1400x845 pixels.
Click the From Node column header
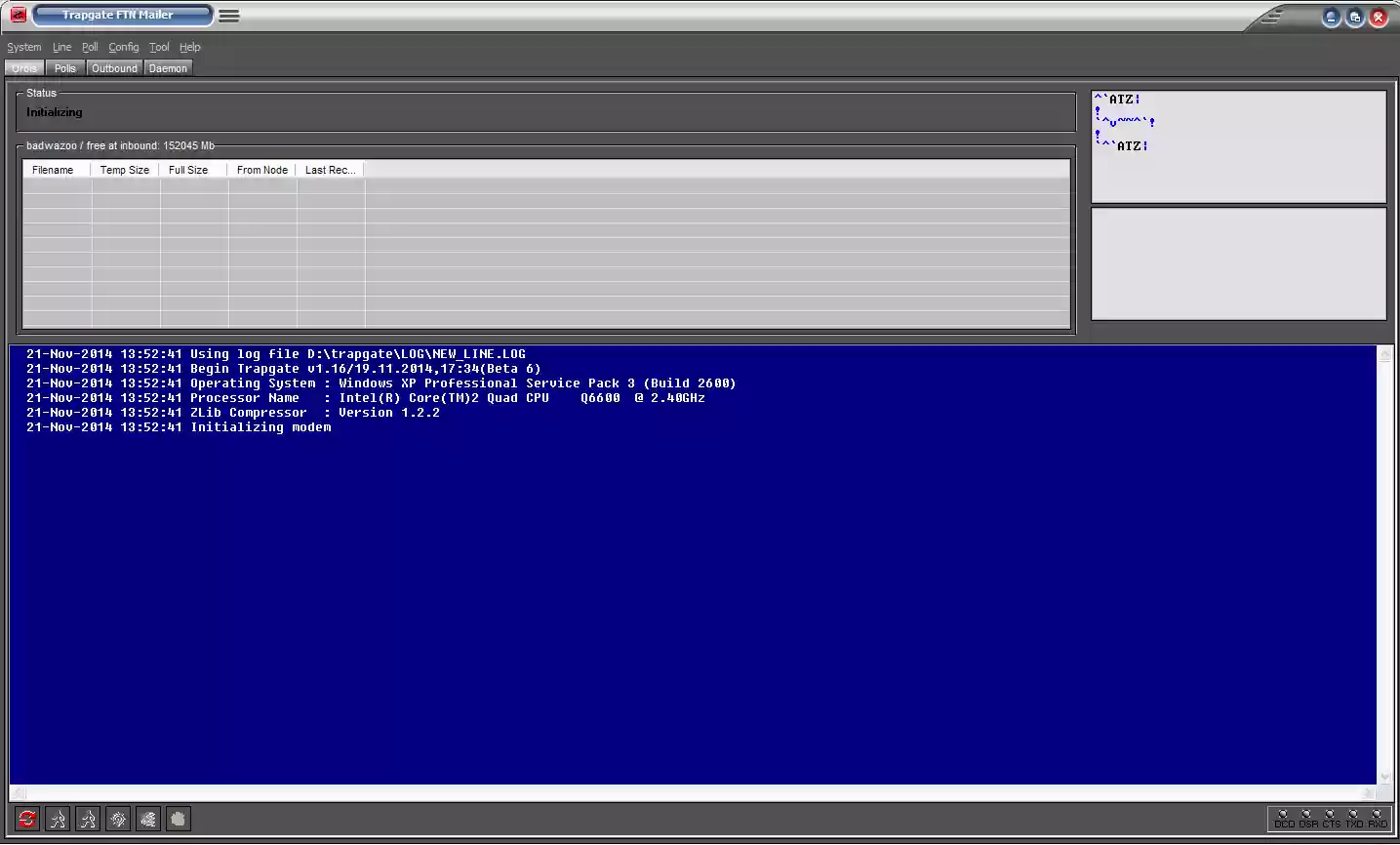click(261, 170)
